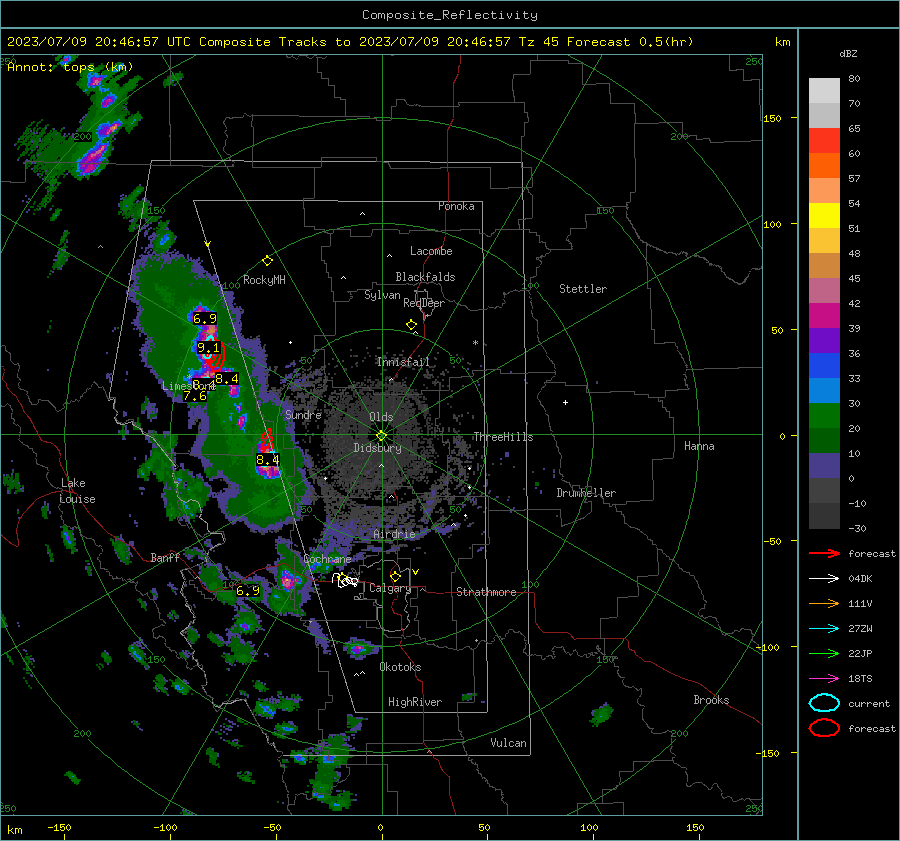
Task: Click the Lake Louise label
Action: [77, 491]
